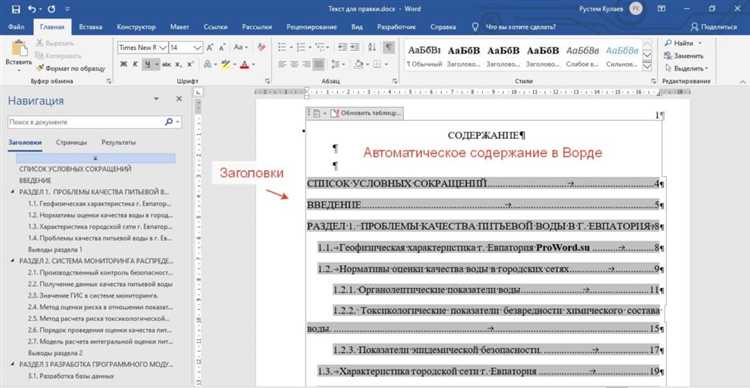750x388 pixels.
Task: Toggle justify alignment button
Action: 318,64
